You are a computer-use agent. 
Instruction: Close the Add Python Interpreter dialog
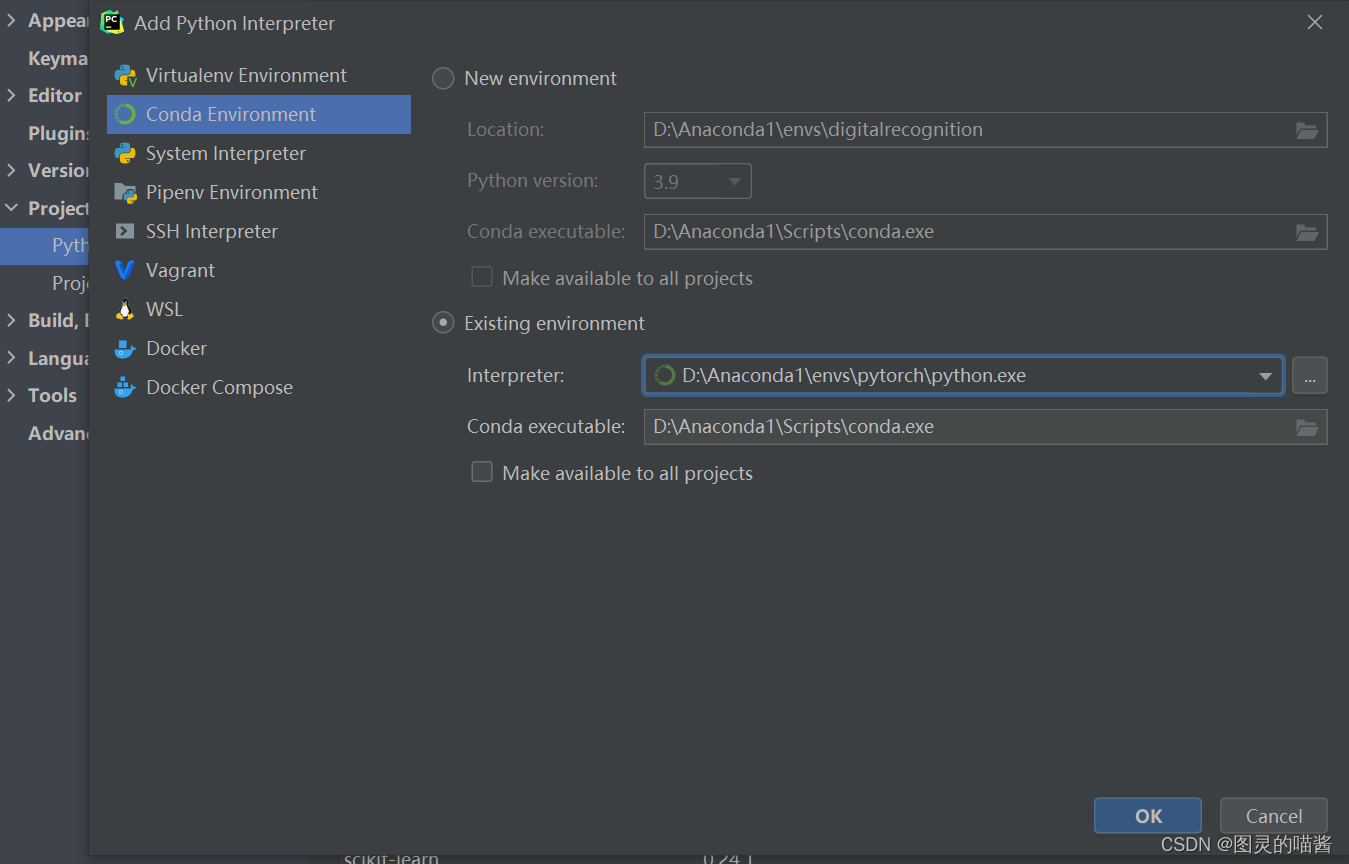(x=1315, y=22)
